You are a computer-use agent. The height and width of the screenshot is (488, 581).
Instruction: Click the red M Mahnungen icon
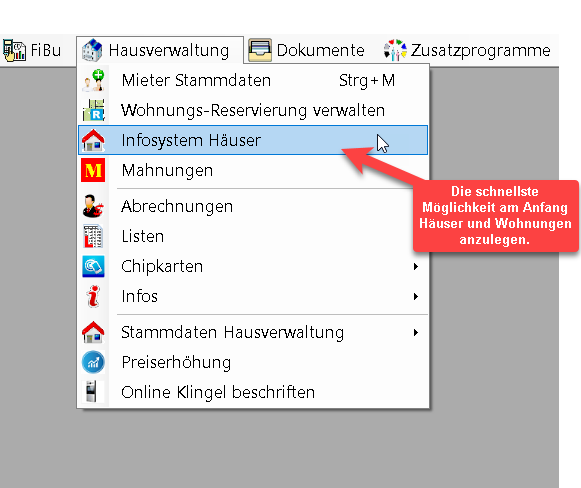(x=93, y=170)
